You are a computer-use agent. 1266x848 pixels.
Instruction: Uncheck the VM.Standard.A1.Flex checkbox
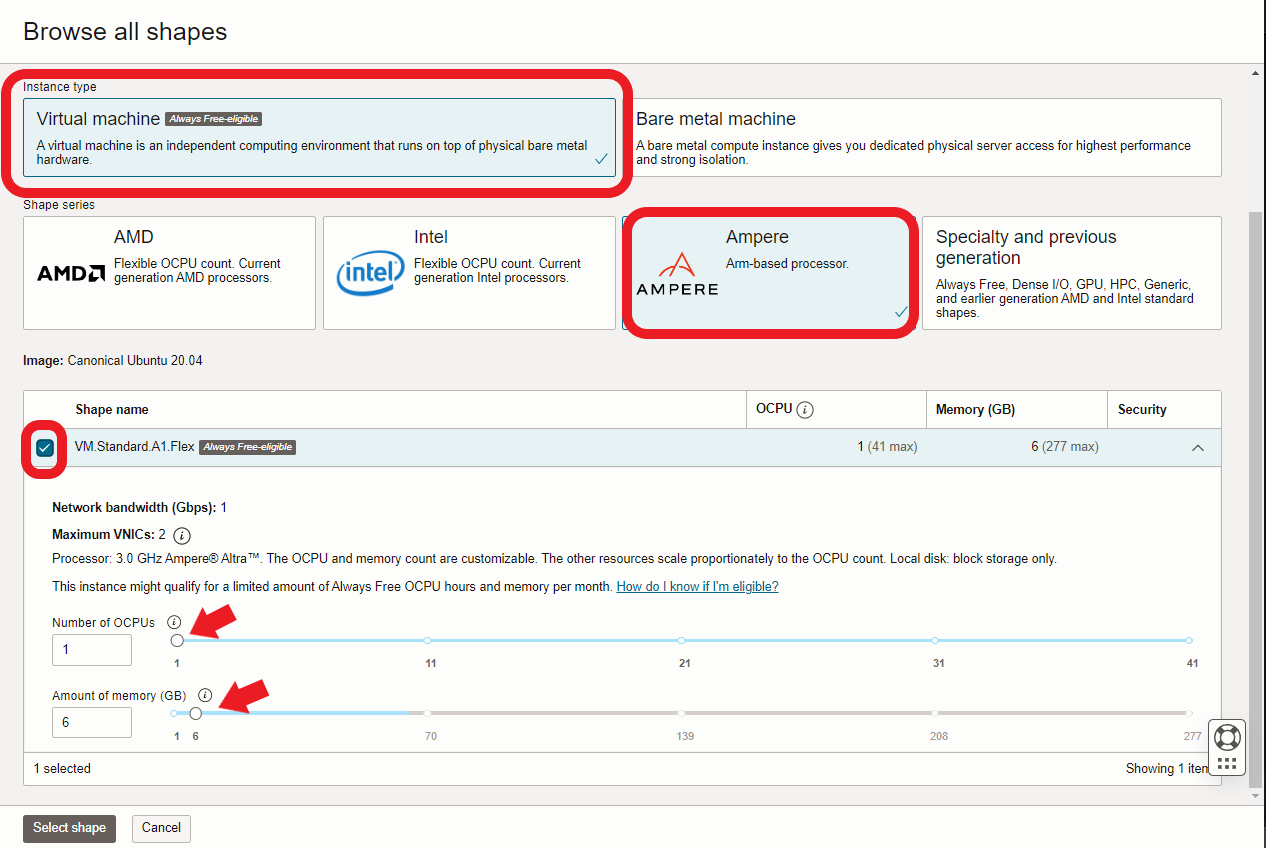(x=45, y=447)
